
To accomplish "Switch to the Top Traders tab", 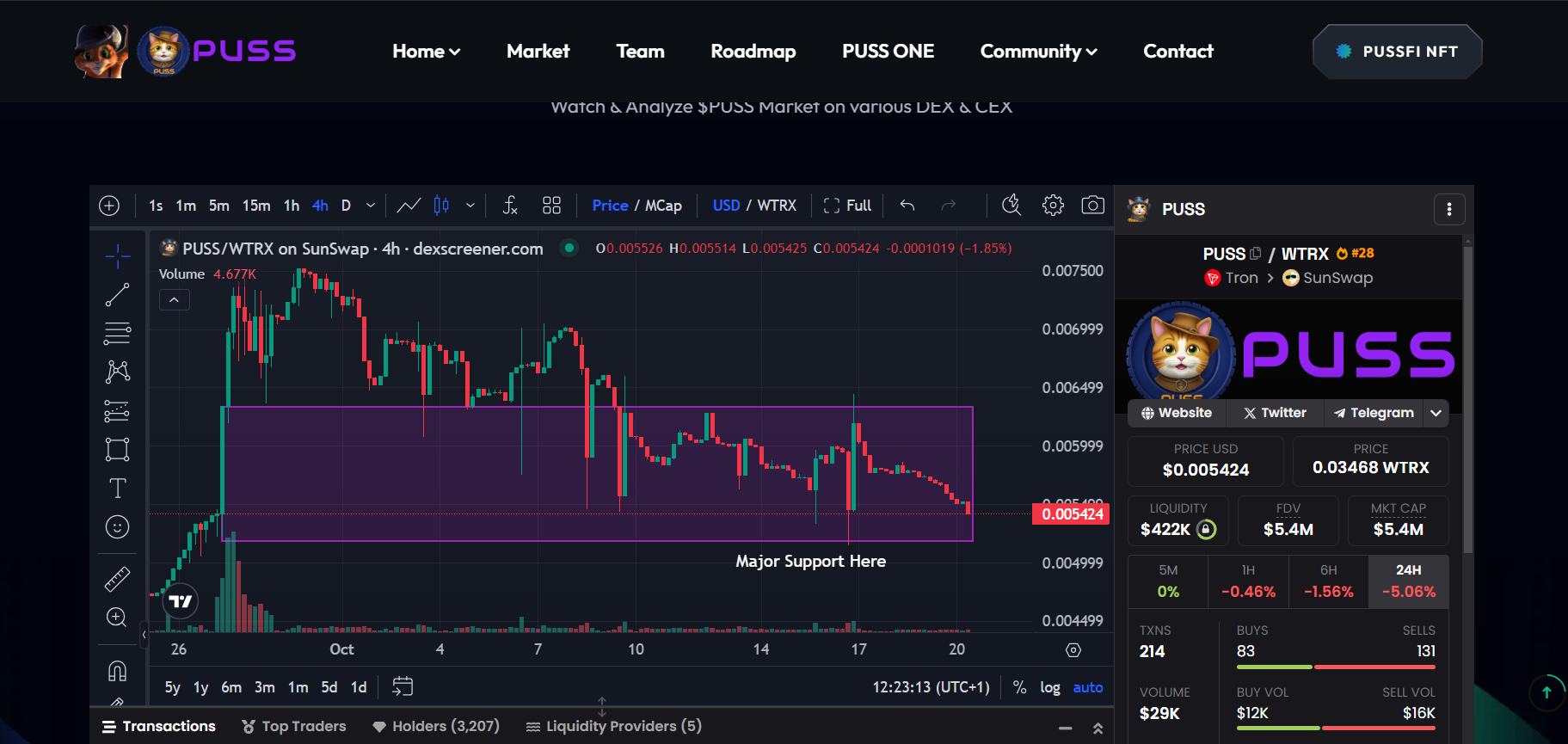I will click(294, 727).
